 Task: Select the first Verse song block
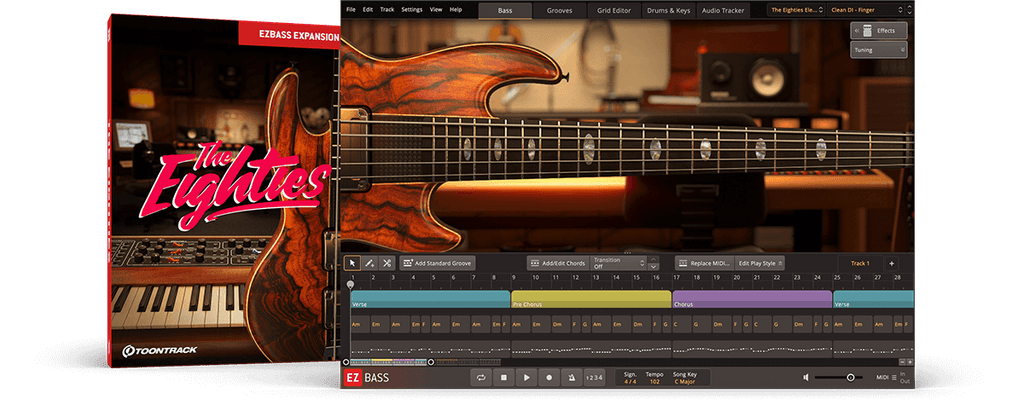point(430,299)
